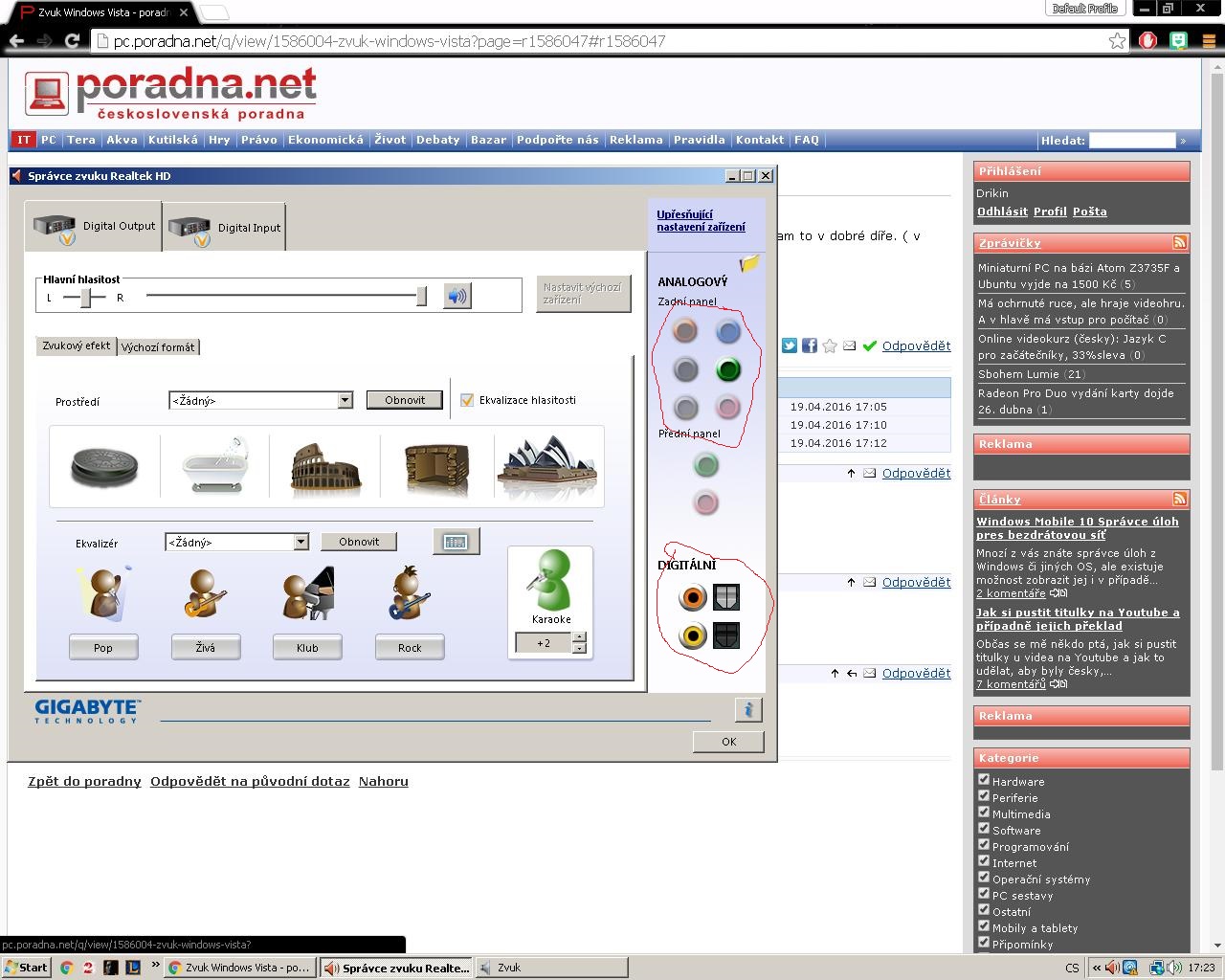Click the active green rear panel jack

pos(728,369)
